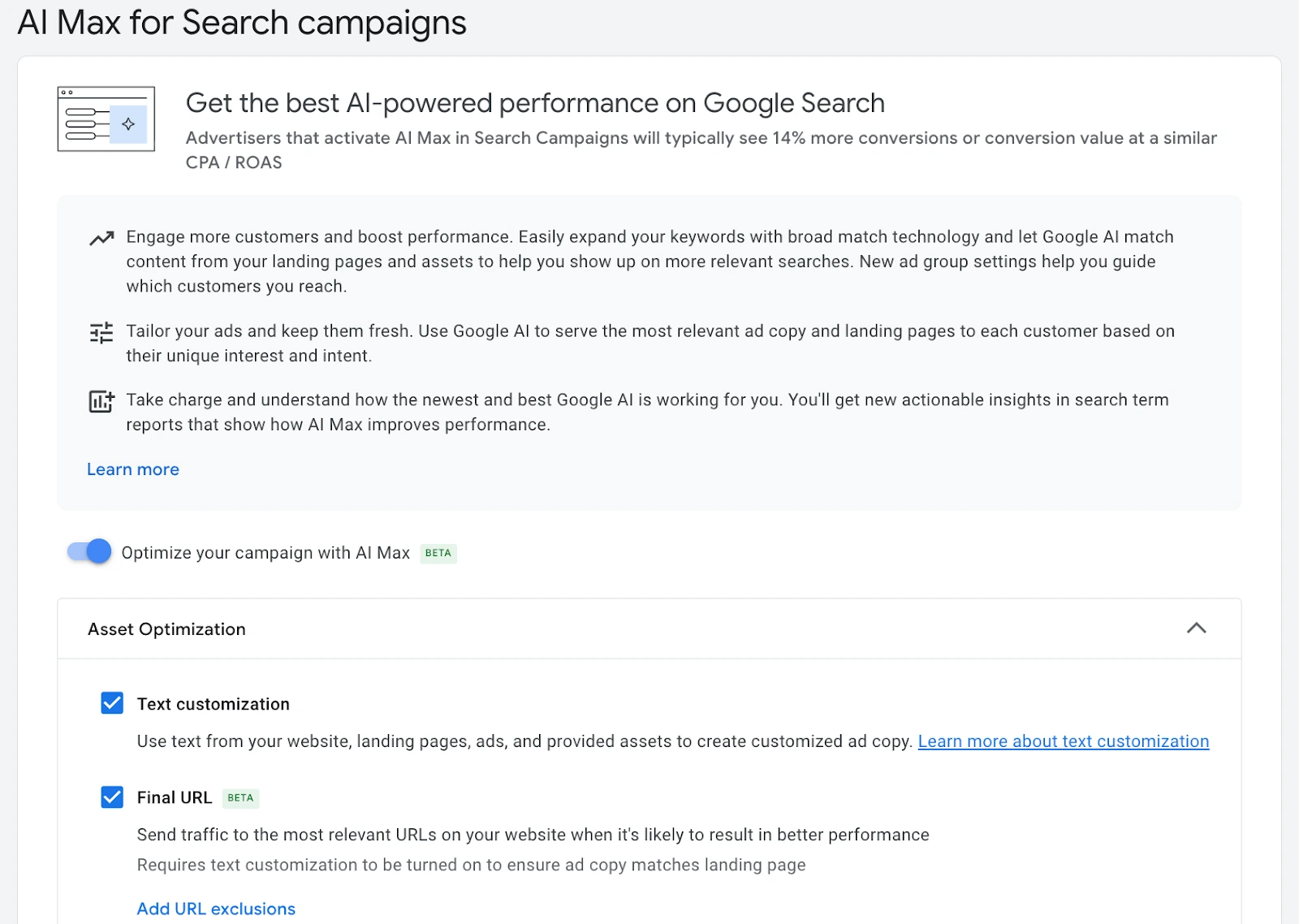
Task: Click Add URL exclusions
Action: click(x=216, y=909)
